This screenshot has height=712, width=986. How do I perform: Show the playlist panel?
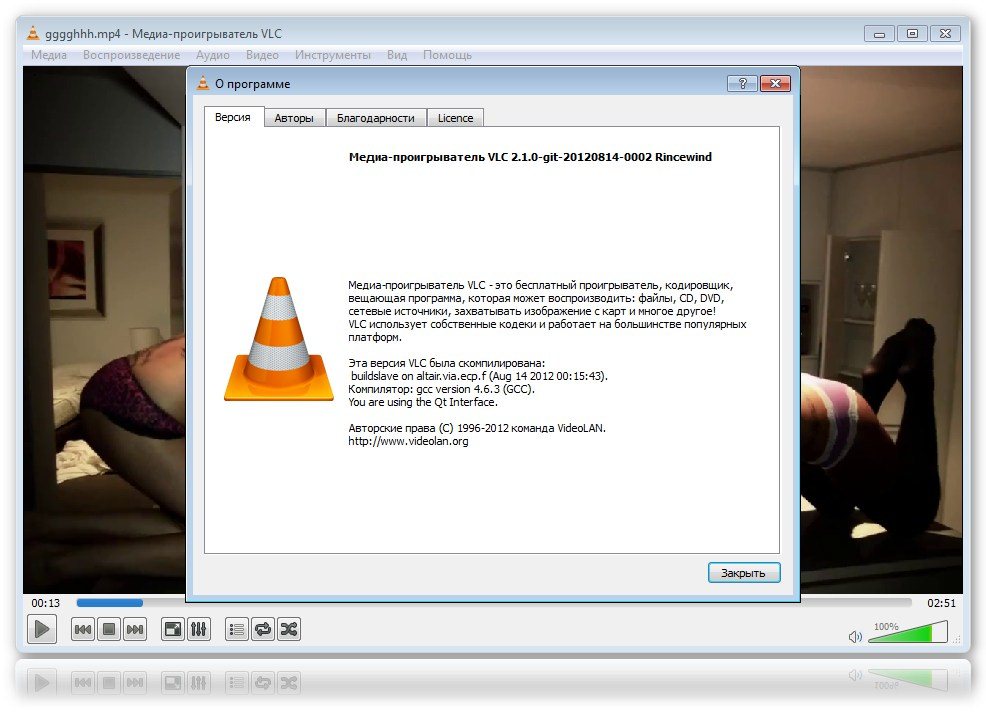click(x=237, y=629)
